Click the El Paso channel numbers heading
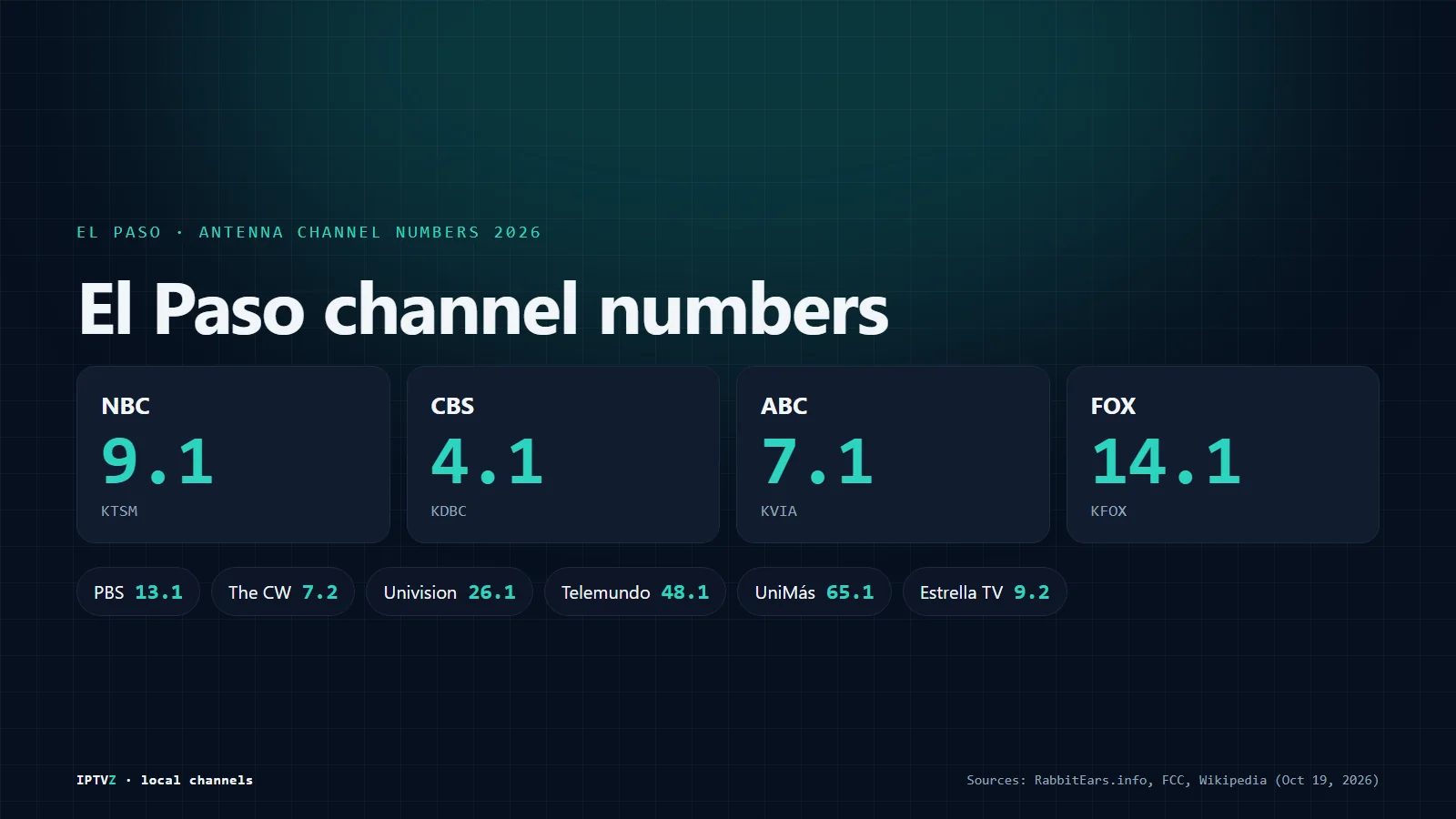The image size is (1456, 819). (x=483, y=309)
